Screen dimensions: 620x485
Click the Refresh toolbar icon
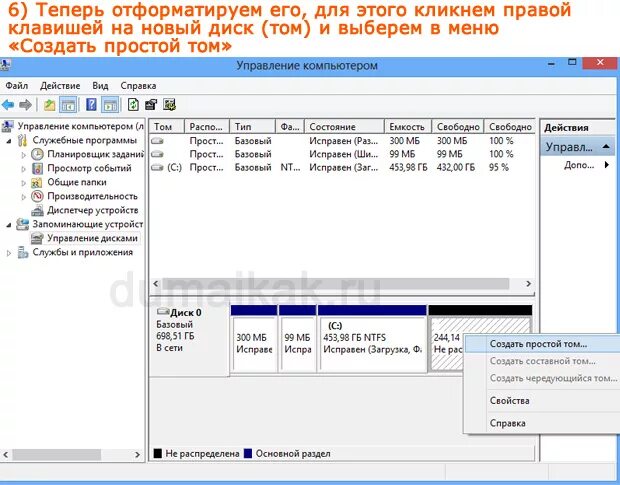133,105
